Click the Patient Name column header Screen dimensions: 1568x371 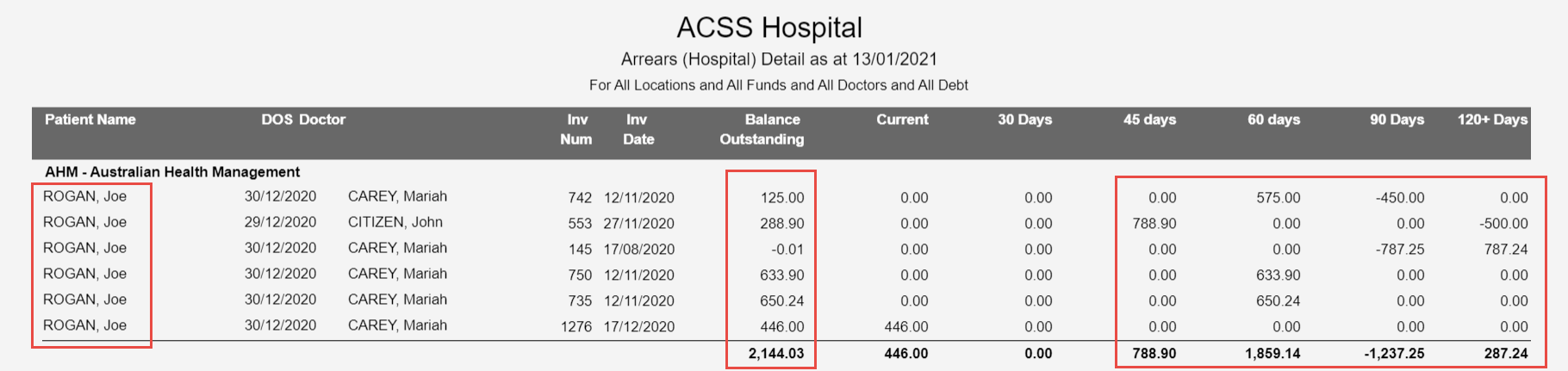pos(90,120)
